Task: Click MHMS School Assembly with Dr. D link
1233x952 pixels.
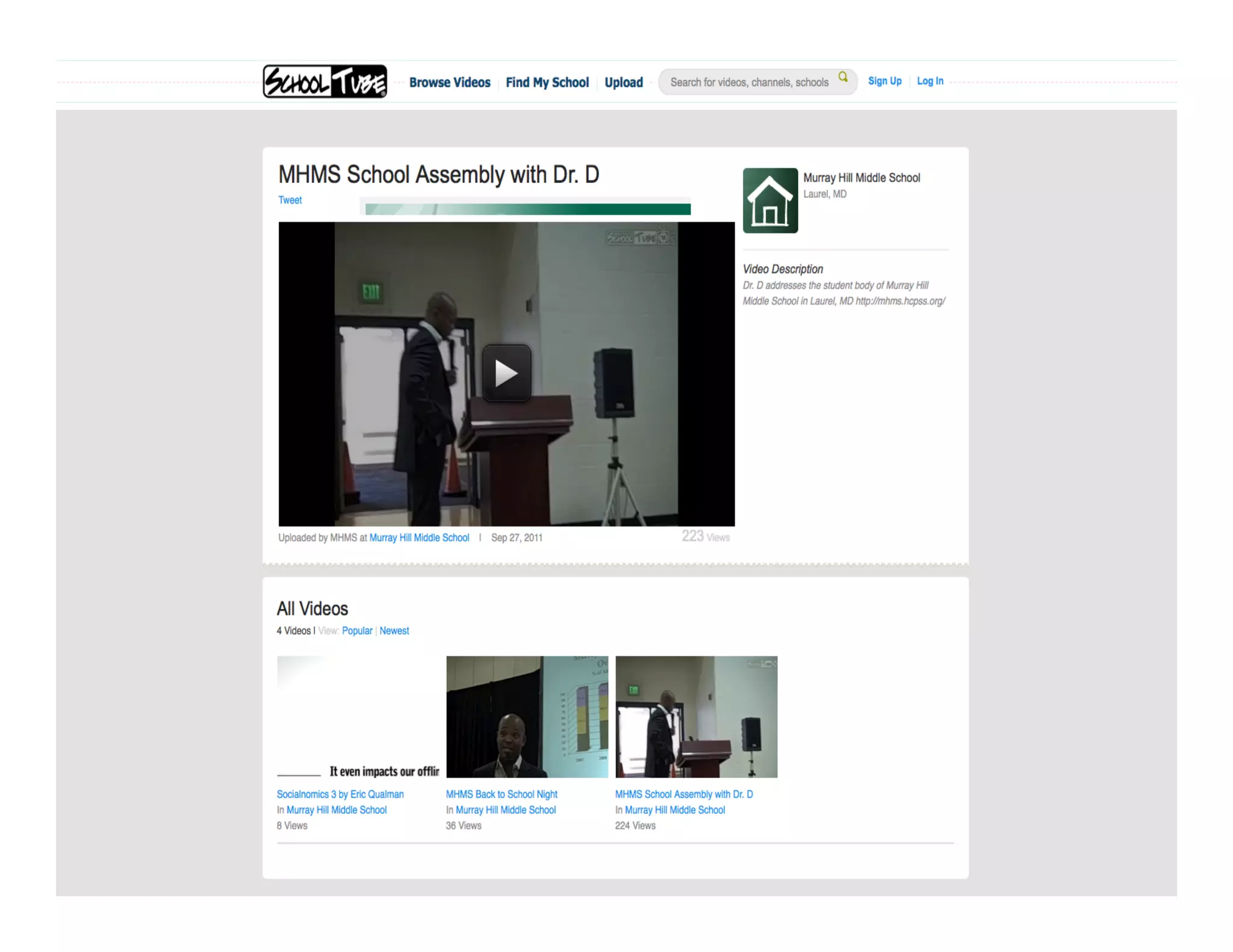Action: pyautogui.click(x=684, y=794)
